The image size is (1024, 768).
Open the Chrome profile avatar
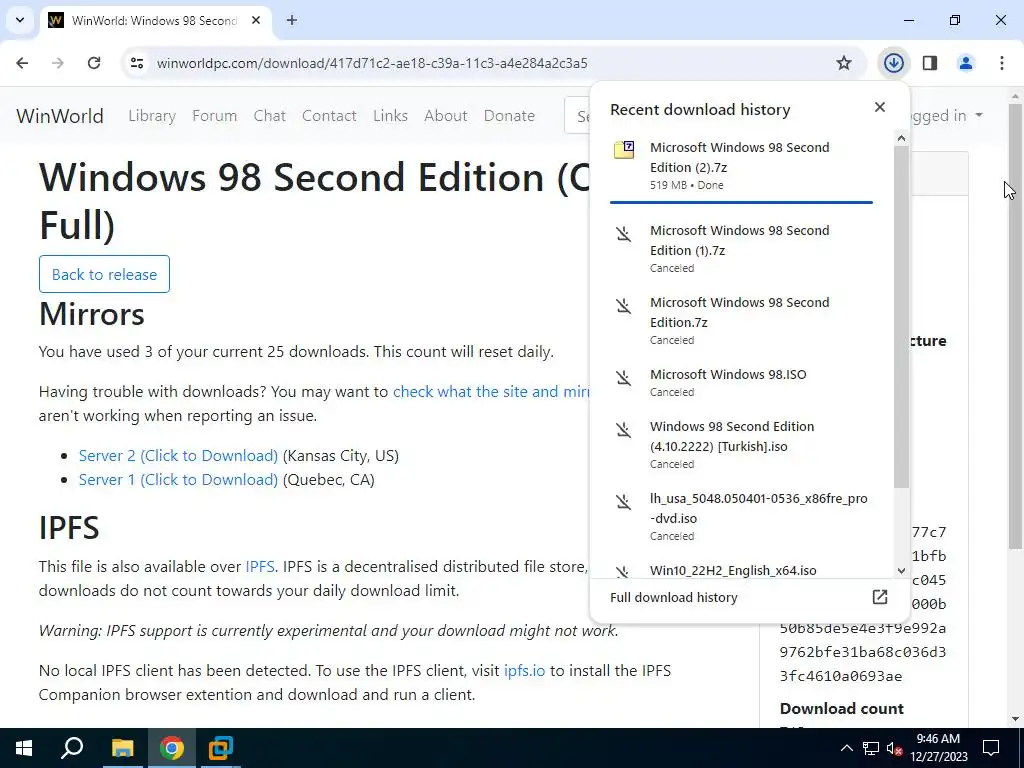tap(966, 63)
